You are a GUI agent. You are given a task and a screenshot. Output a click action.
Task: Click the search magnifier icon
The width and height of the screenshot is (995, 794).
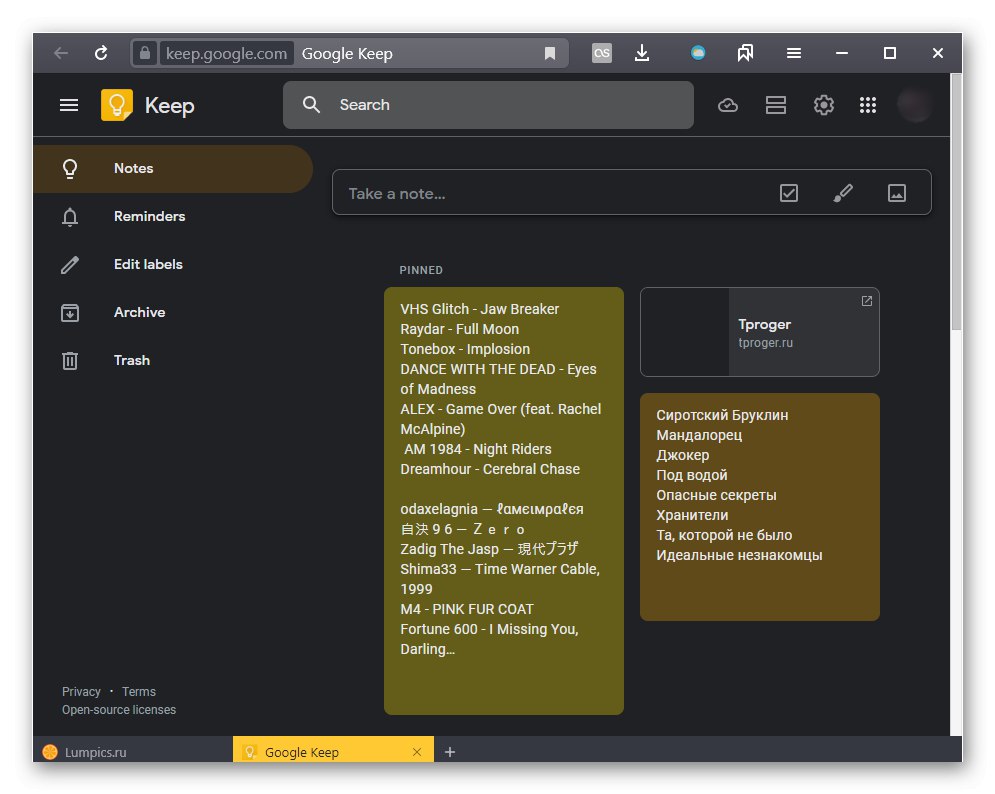coord(311,105)
